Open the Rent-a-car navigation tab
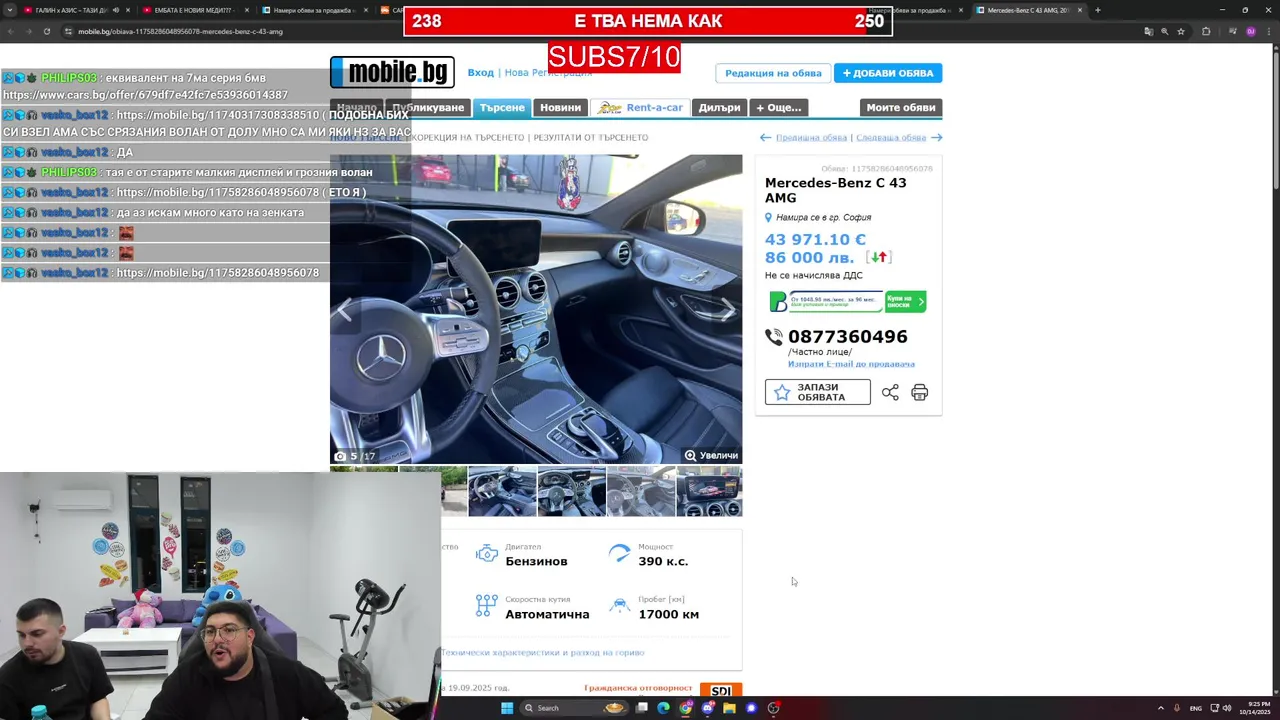Viewport: 1280px width, 720px height. point(639,107)
